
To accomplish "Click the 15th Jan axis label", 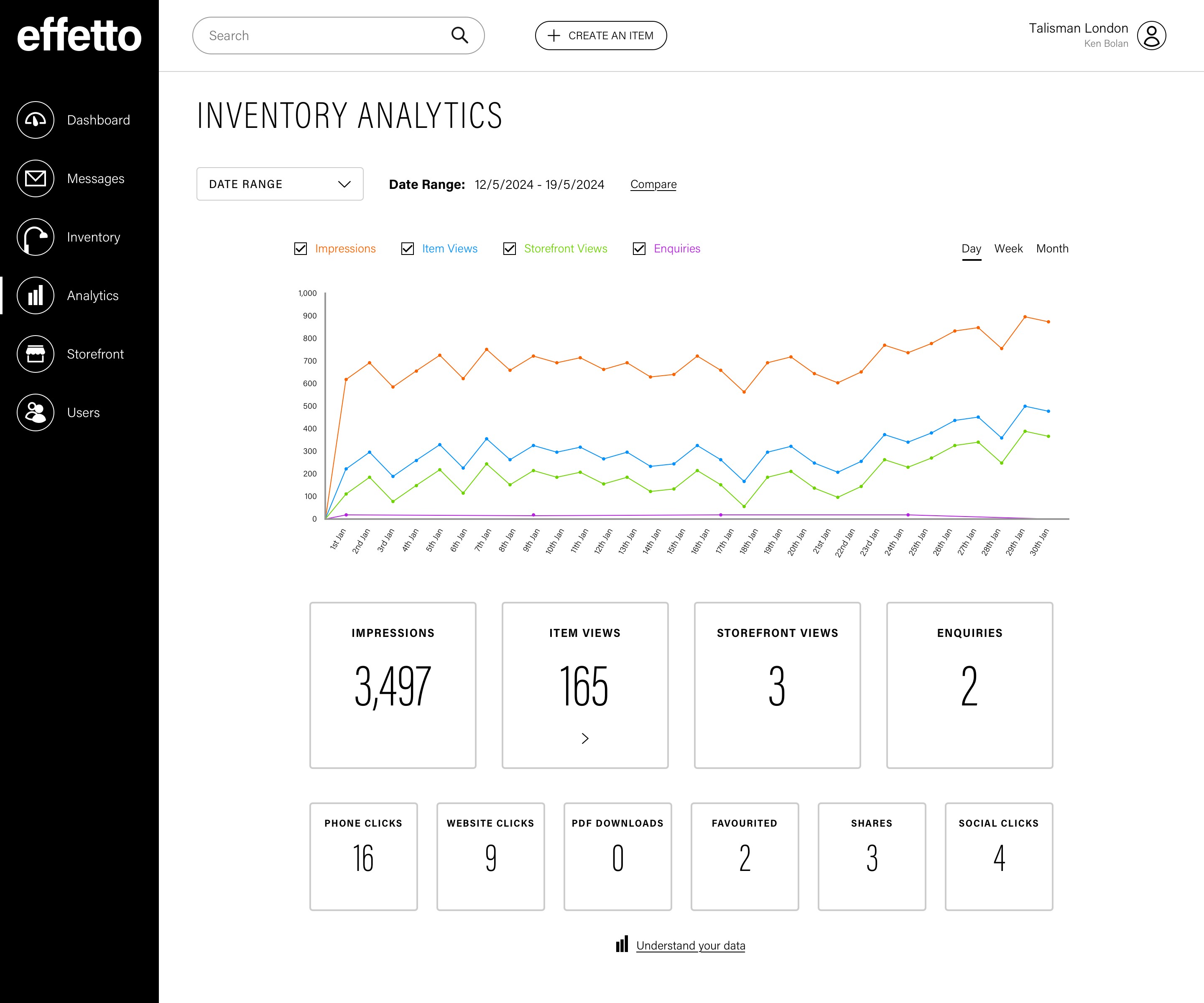I will coord(676,542).
